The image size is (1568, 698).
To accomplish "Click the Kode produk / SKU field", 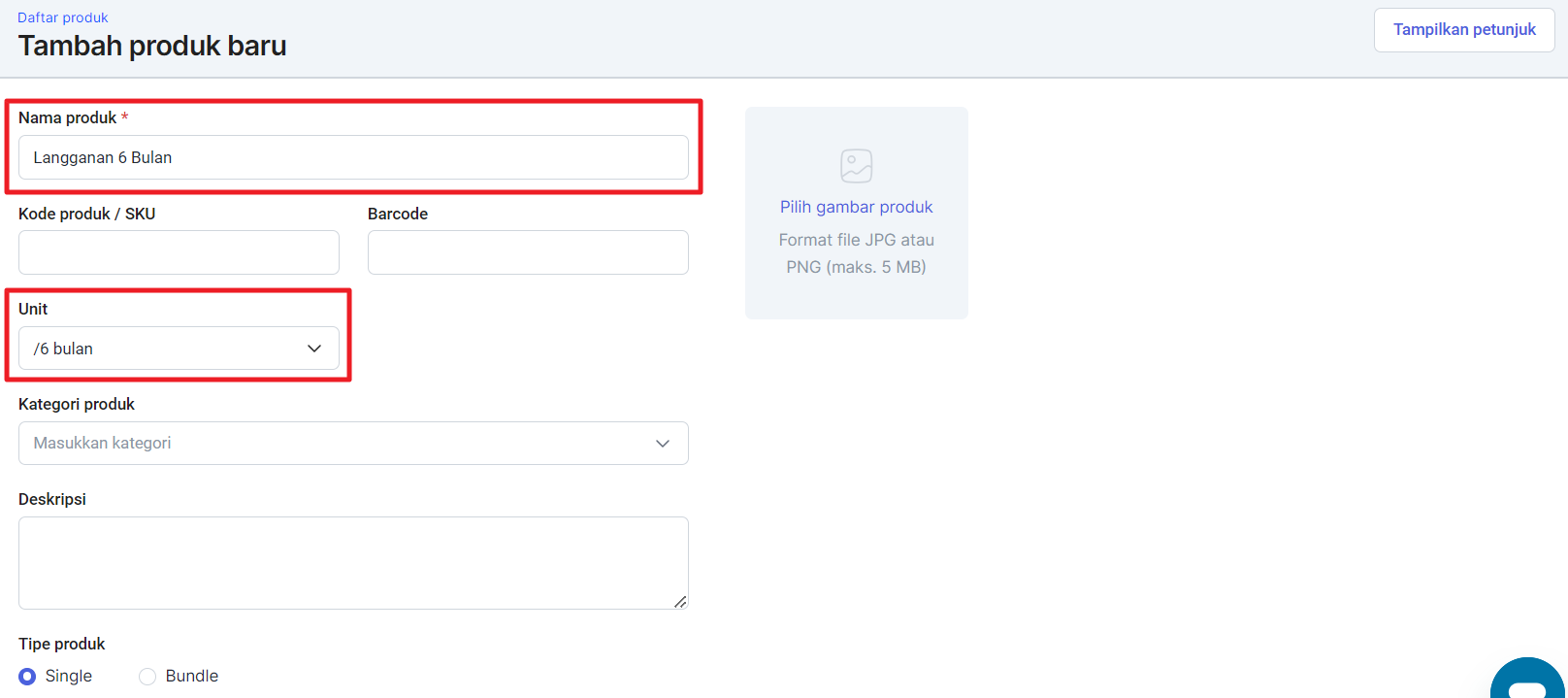I will coord(179,252).
